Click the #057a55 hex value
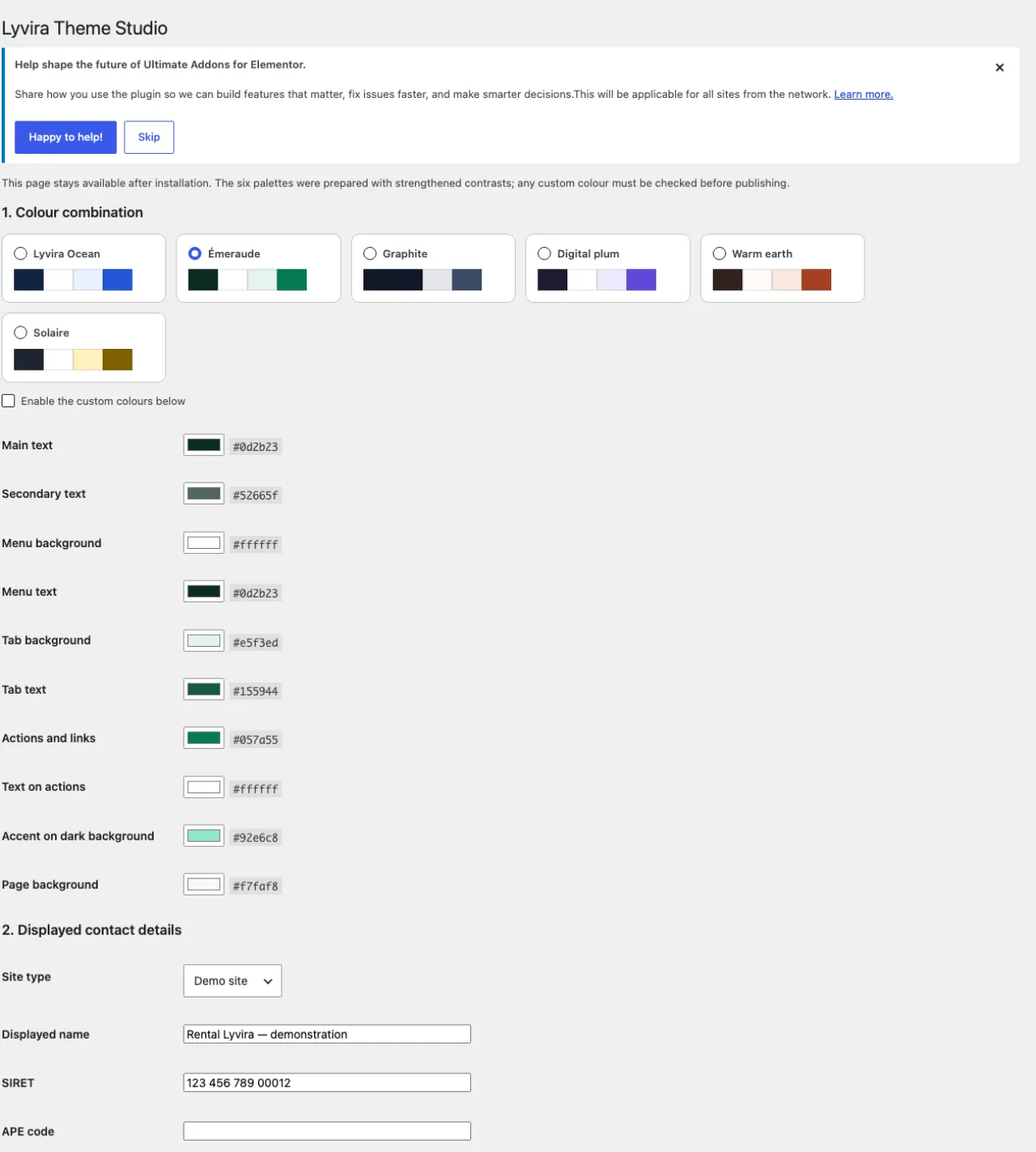The width and height of the screenshot is (1036, 1152). (256, 740)
